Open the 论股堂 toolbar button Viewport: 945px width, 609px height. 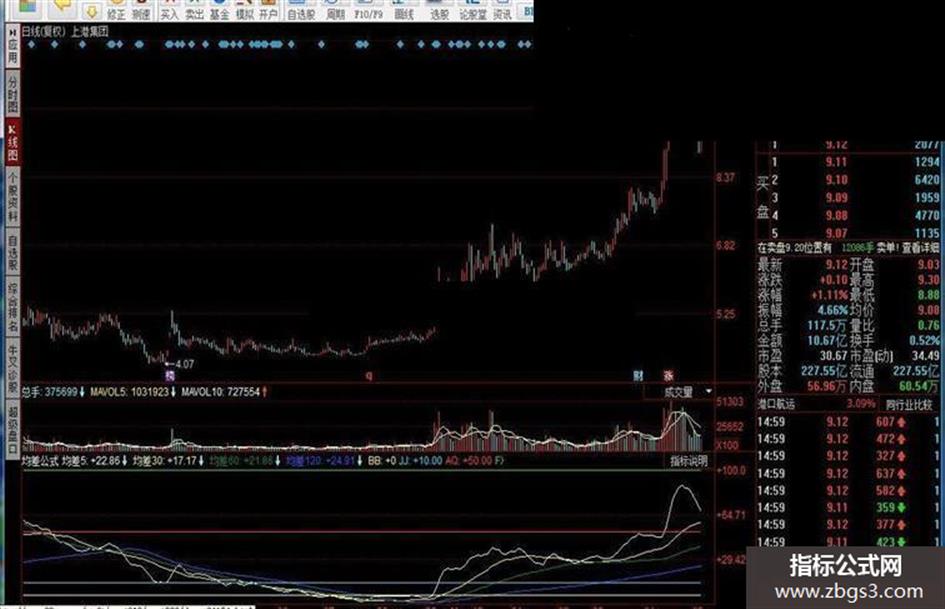(472, 10)
